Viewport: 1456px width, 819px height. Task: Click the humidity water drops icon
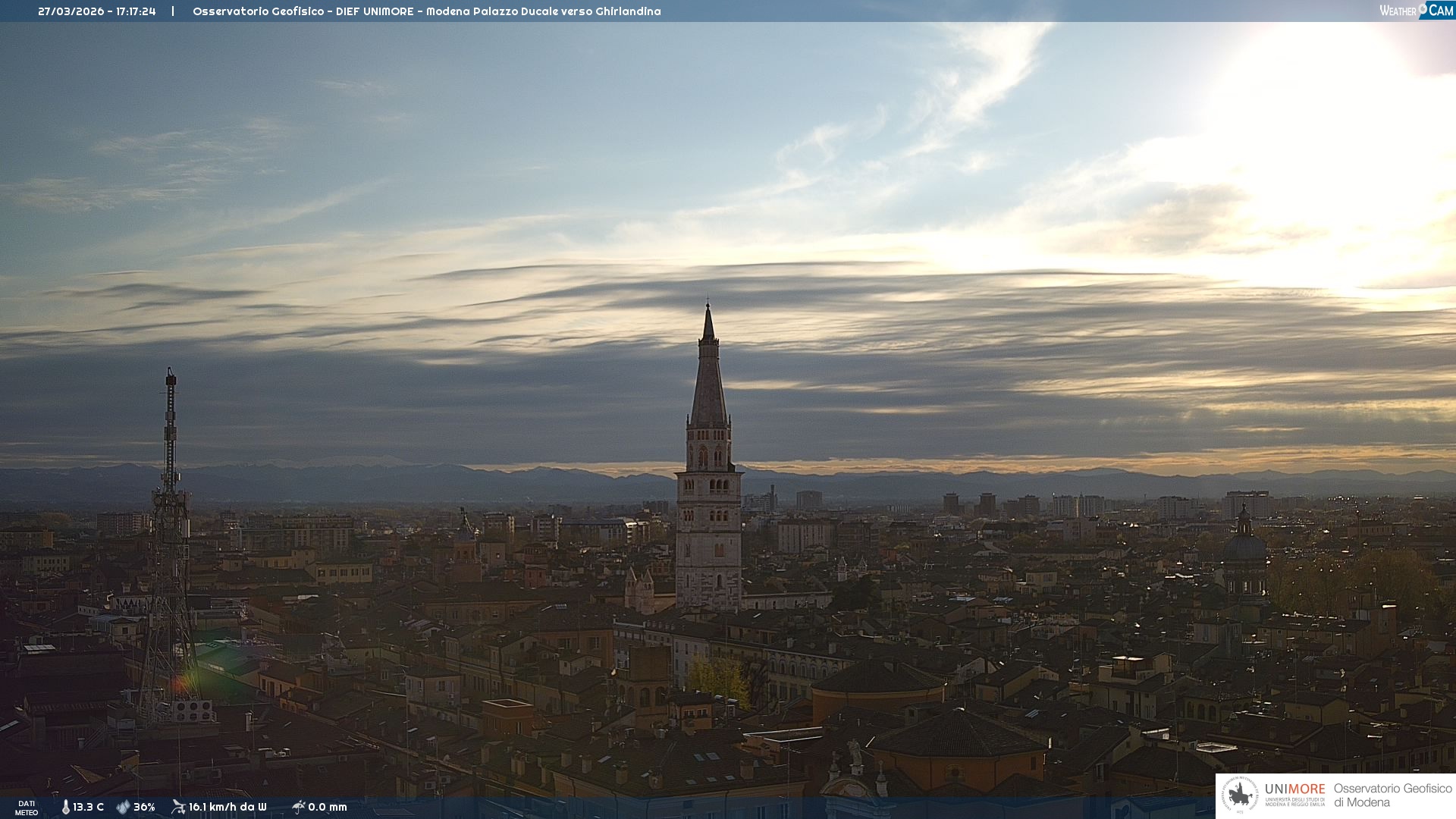pyautogui.click(x=123, y=807)
